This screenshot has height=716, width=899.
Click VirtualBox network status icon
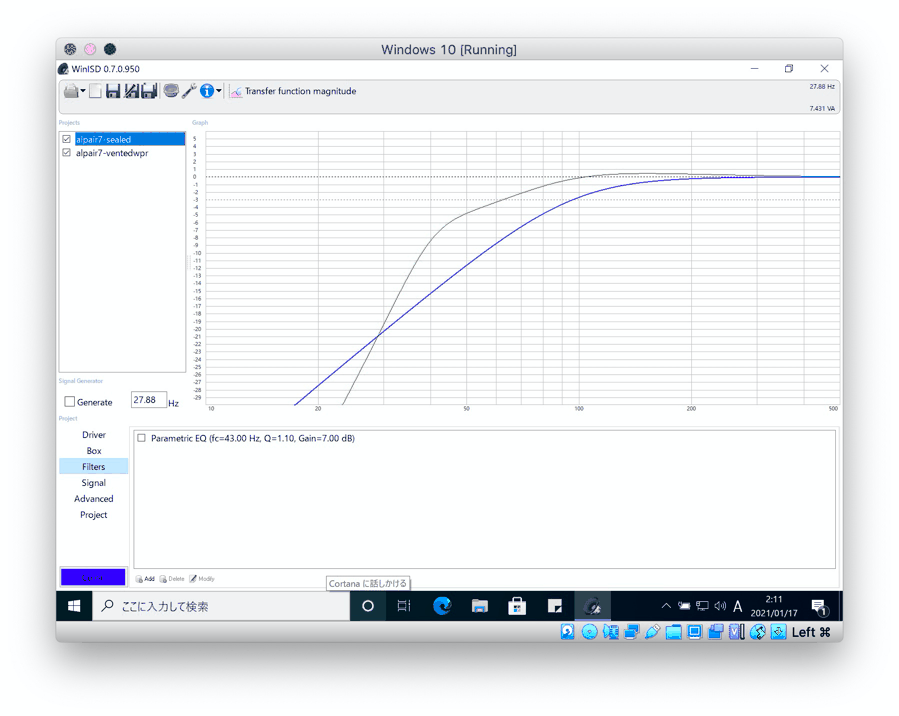[631, 632]
